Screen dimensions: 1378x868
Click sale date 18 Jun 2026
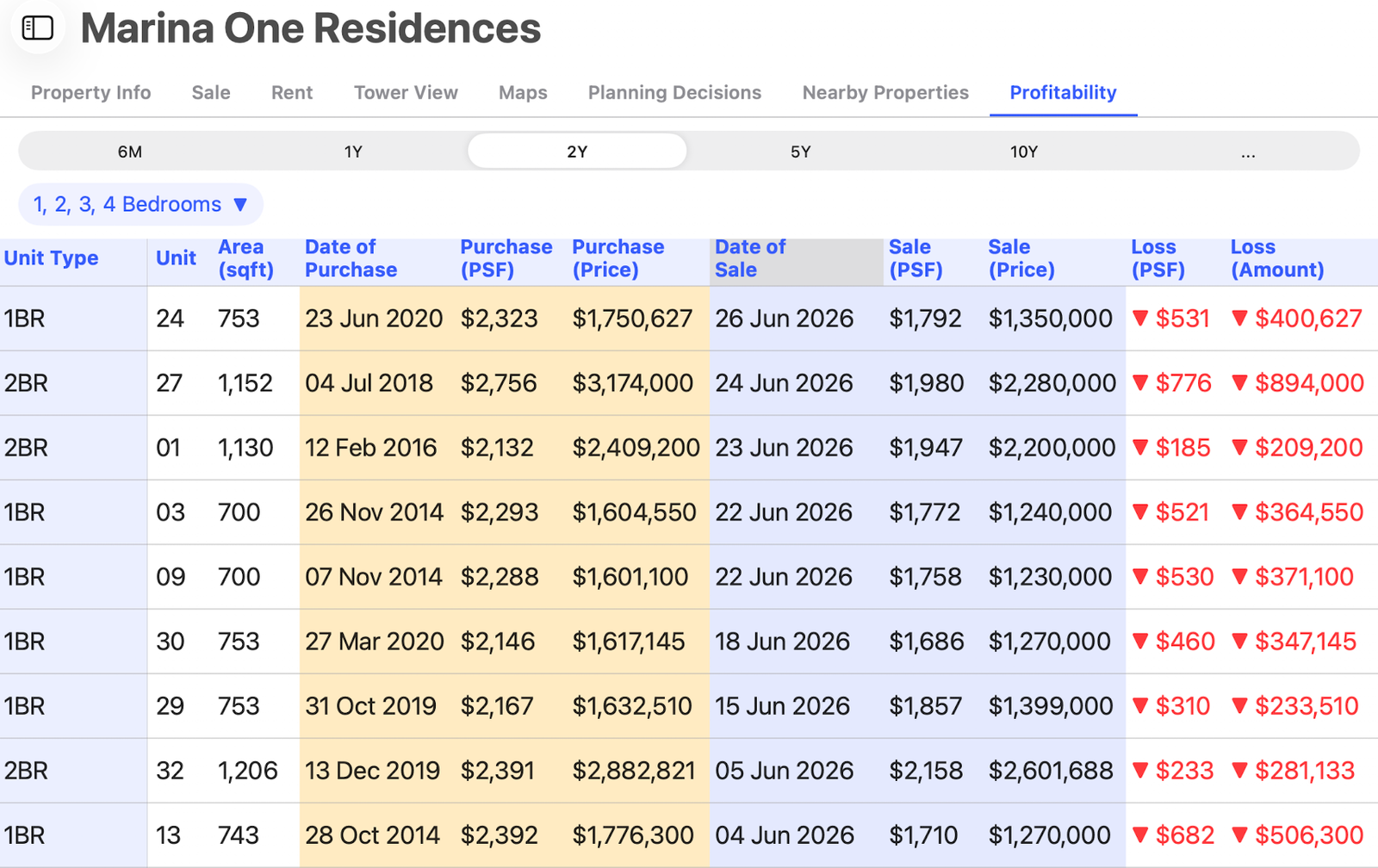[782, 642]
